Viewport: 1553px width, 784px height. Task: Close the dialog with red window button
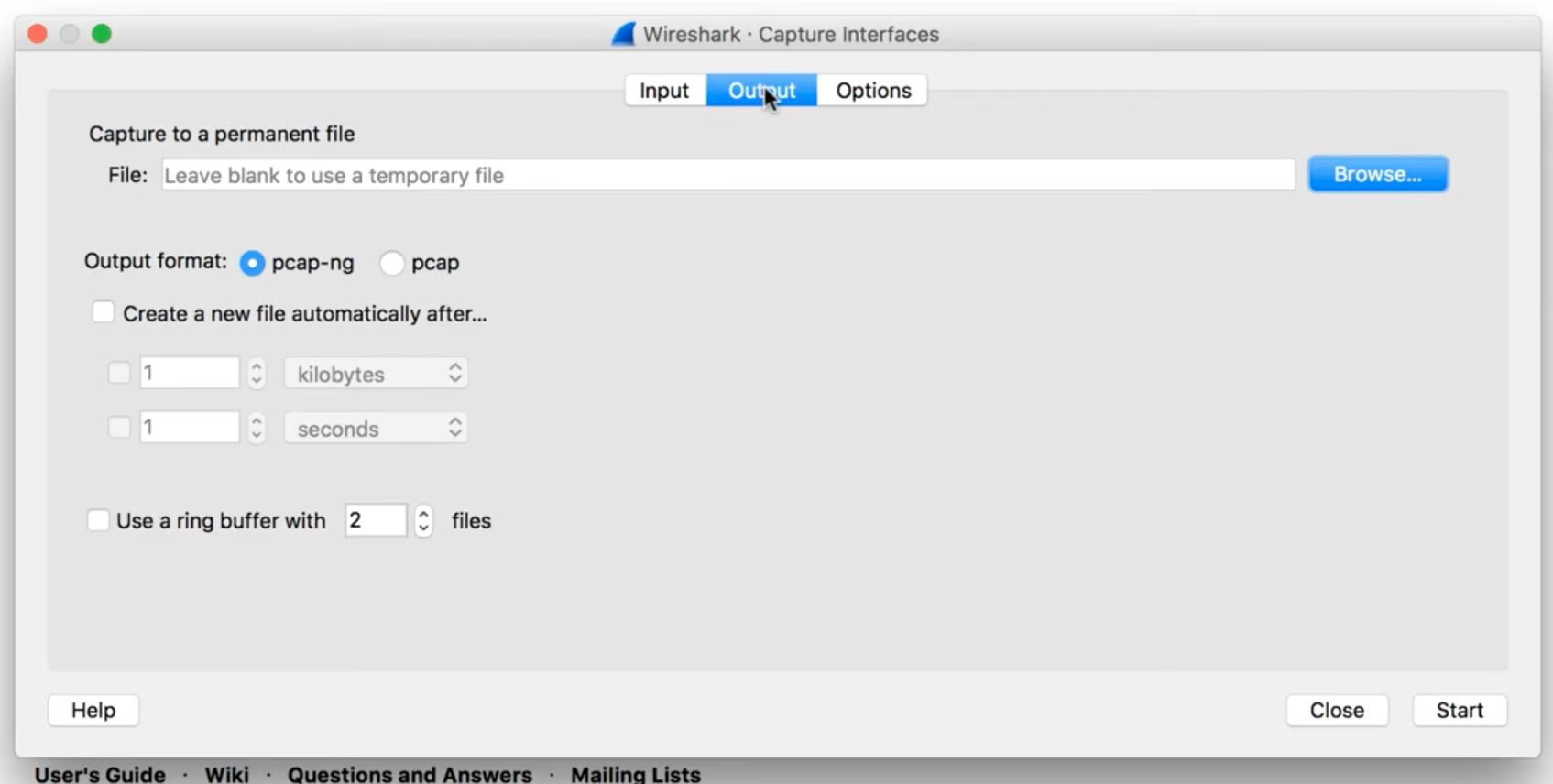[38, 34]
